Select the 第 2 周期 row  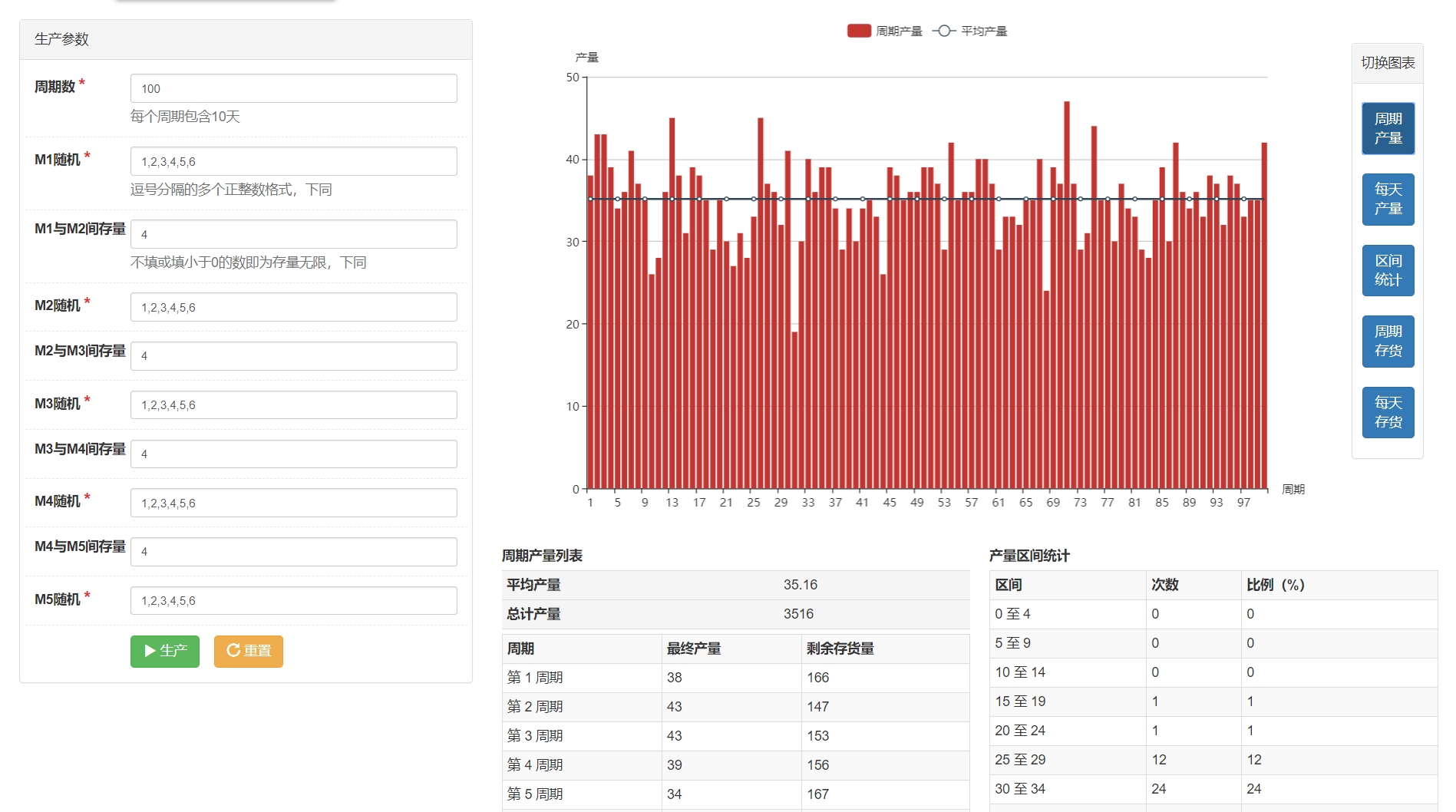point(735,707)
